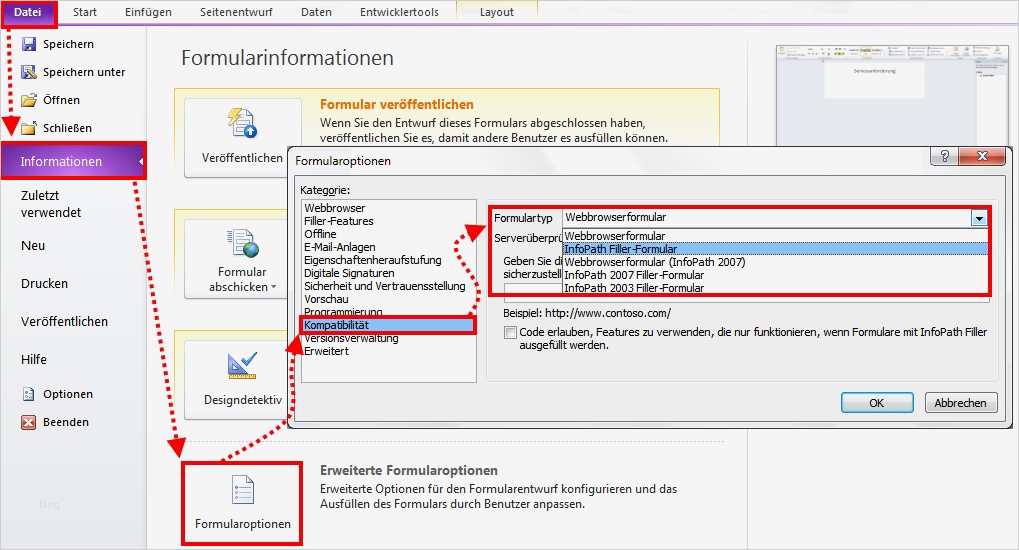The height and width of the screenshot is (550, 1019).
Task: Open the Entwicklertools tab
Action: [x=399, y=12]
